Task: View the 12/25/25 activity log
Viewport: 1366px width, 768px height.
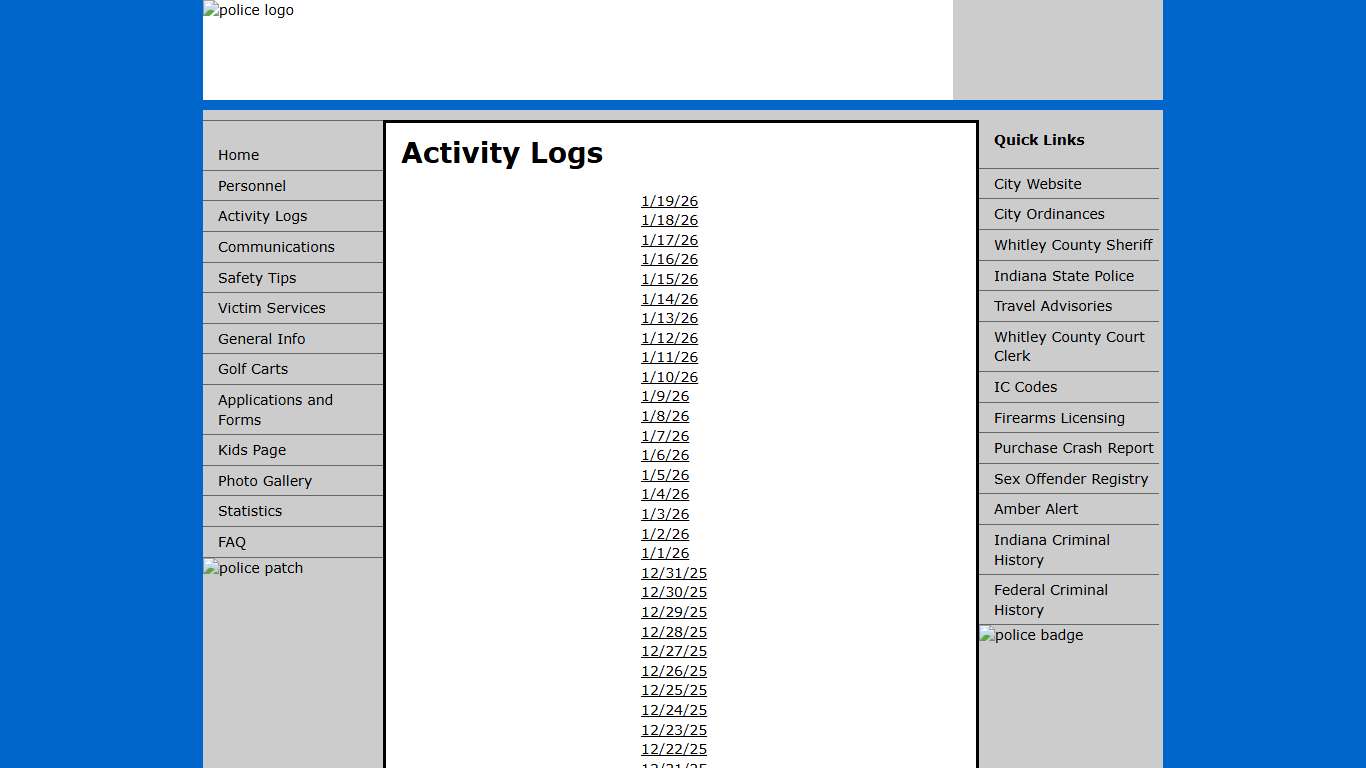Action: [x=673, y=690]
